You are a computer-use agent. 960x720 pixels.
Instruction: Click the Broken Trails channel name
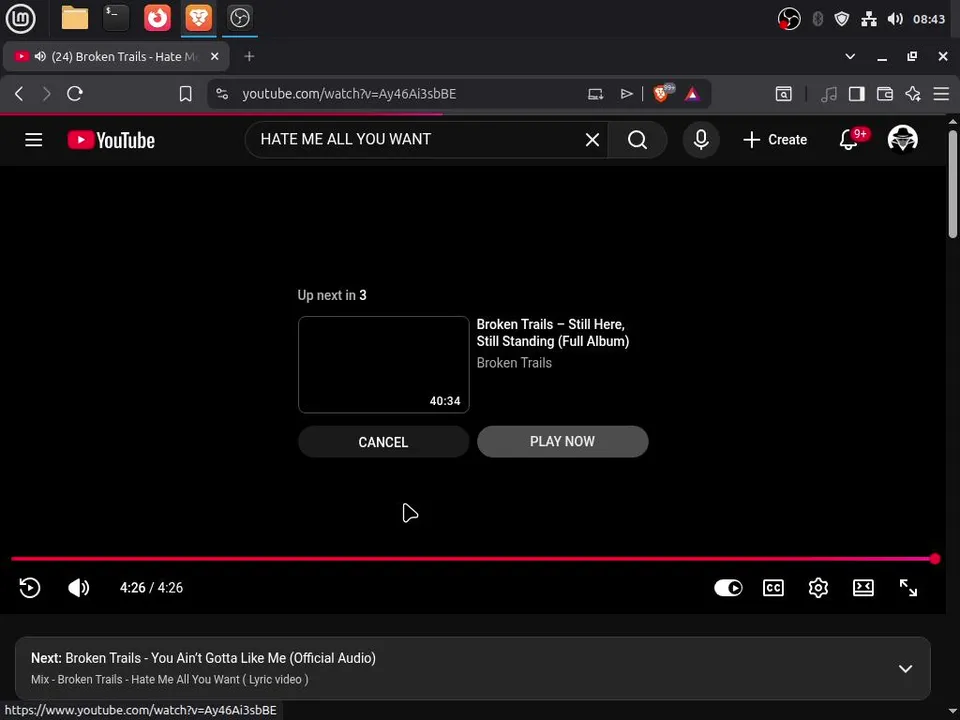pos(514,363)
